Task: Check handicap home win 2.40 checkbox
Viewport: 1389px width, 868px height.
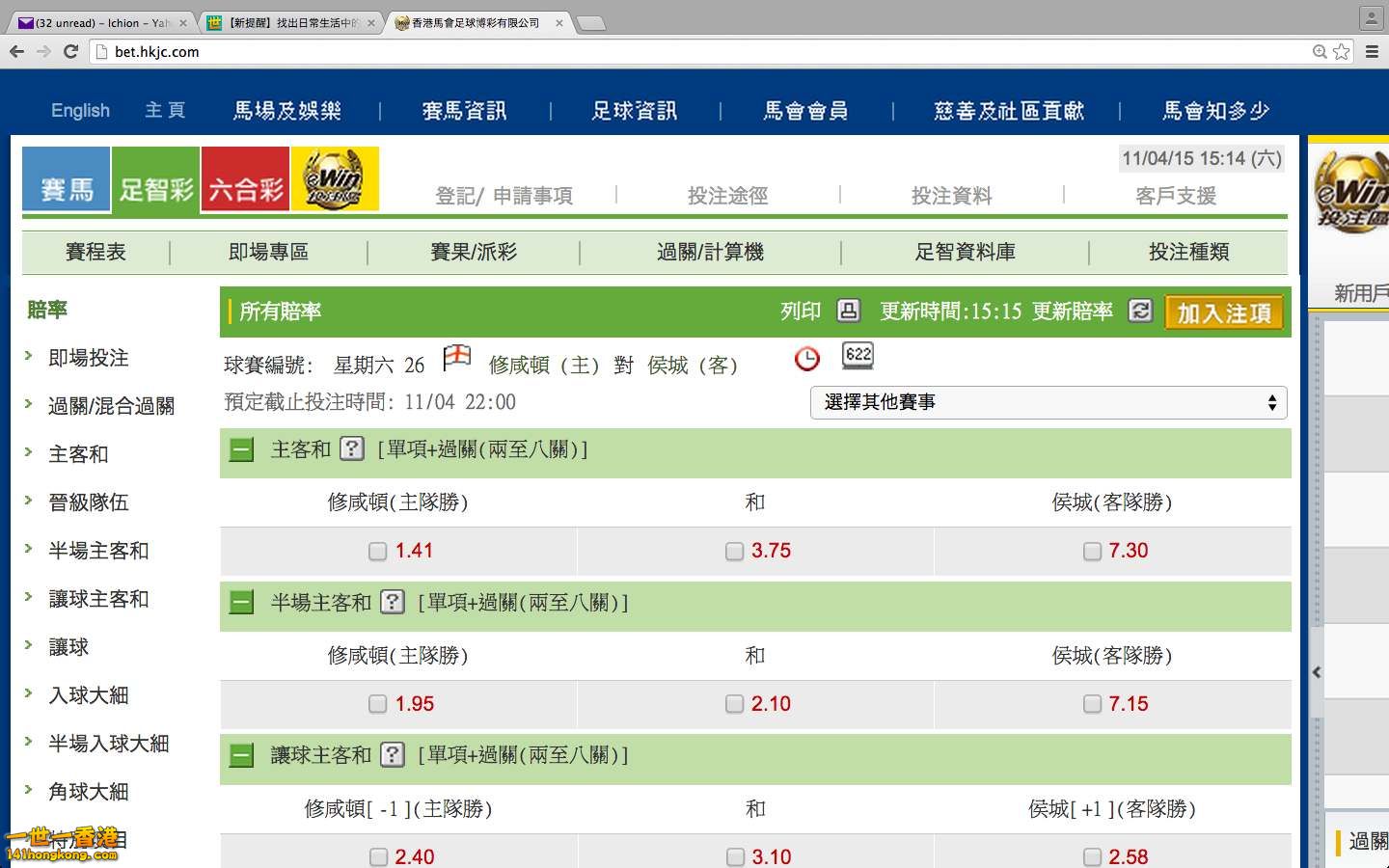Action: (x=378, y=856)
